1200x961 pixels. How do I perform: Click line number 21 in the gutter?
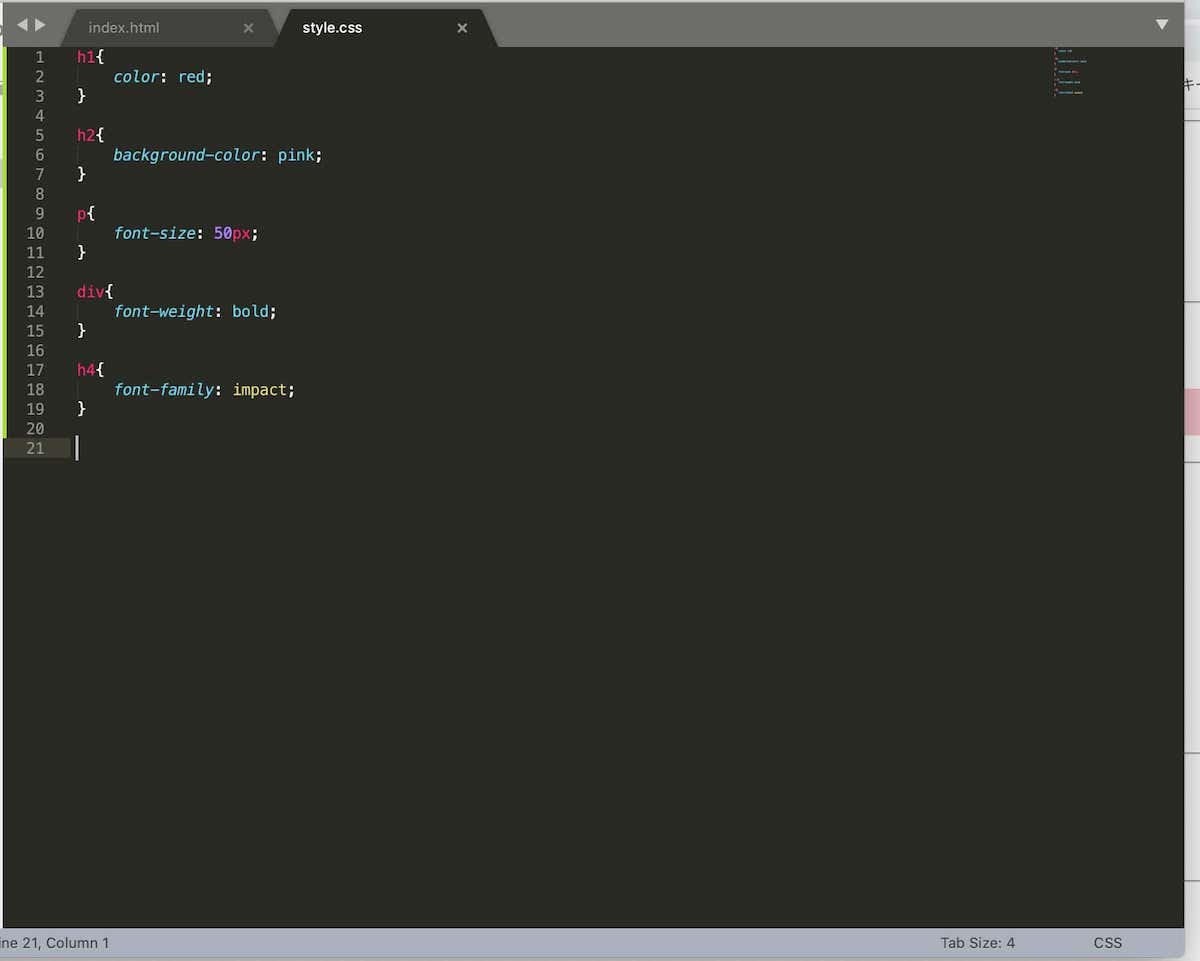coord(35,448)
